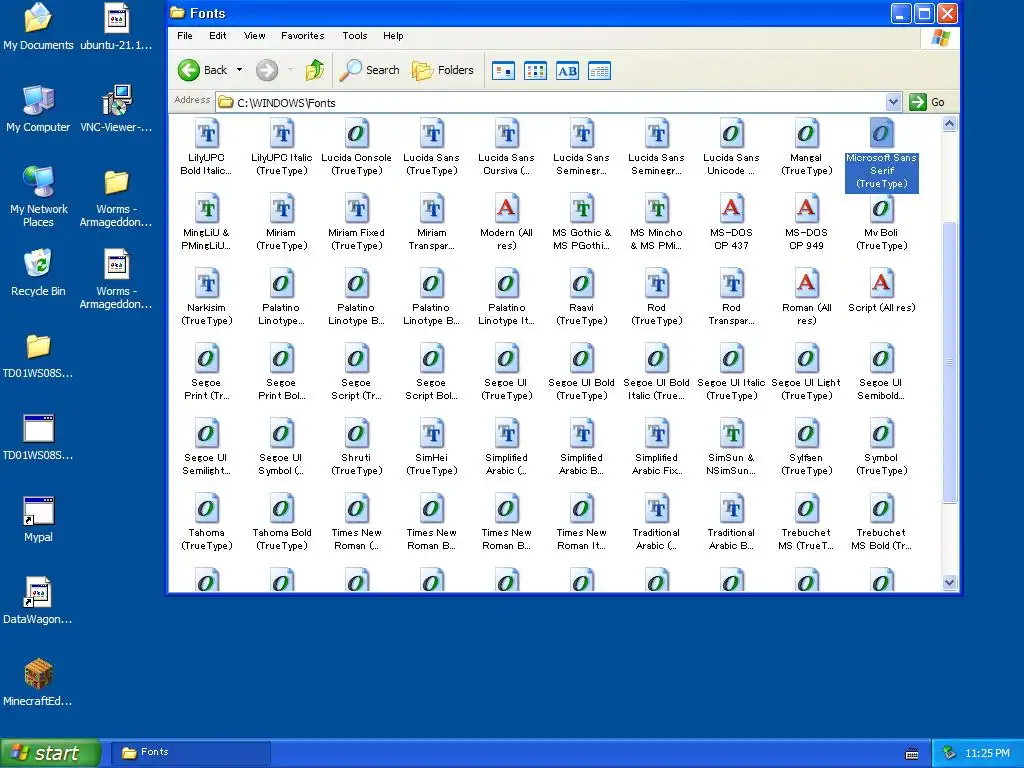The width and height of the screenshot is (1024, 768).
Task: Select the Microsoft Sans Serif font
Action: point(882,154)
